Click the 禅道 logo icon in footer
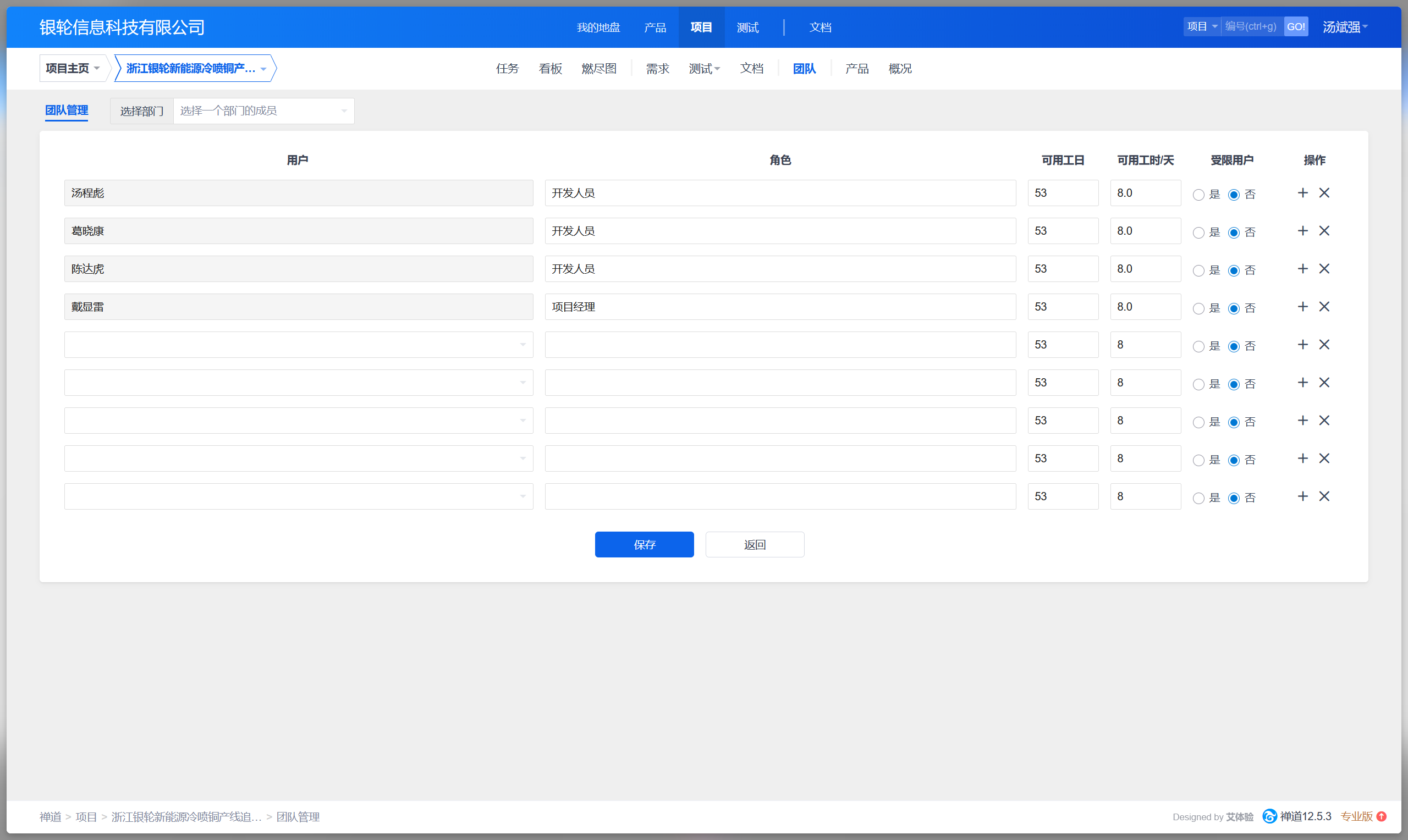 tap(1270, 816)
